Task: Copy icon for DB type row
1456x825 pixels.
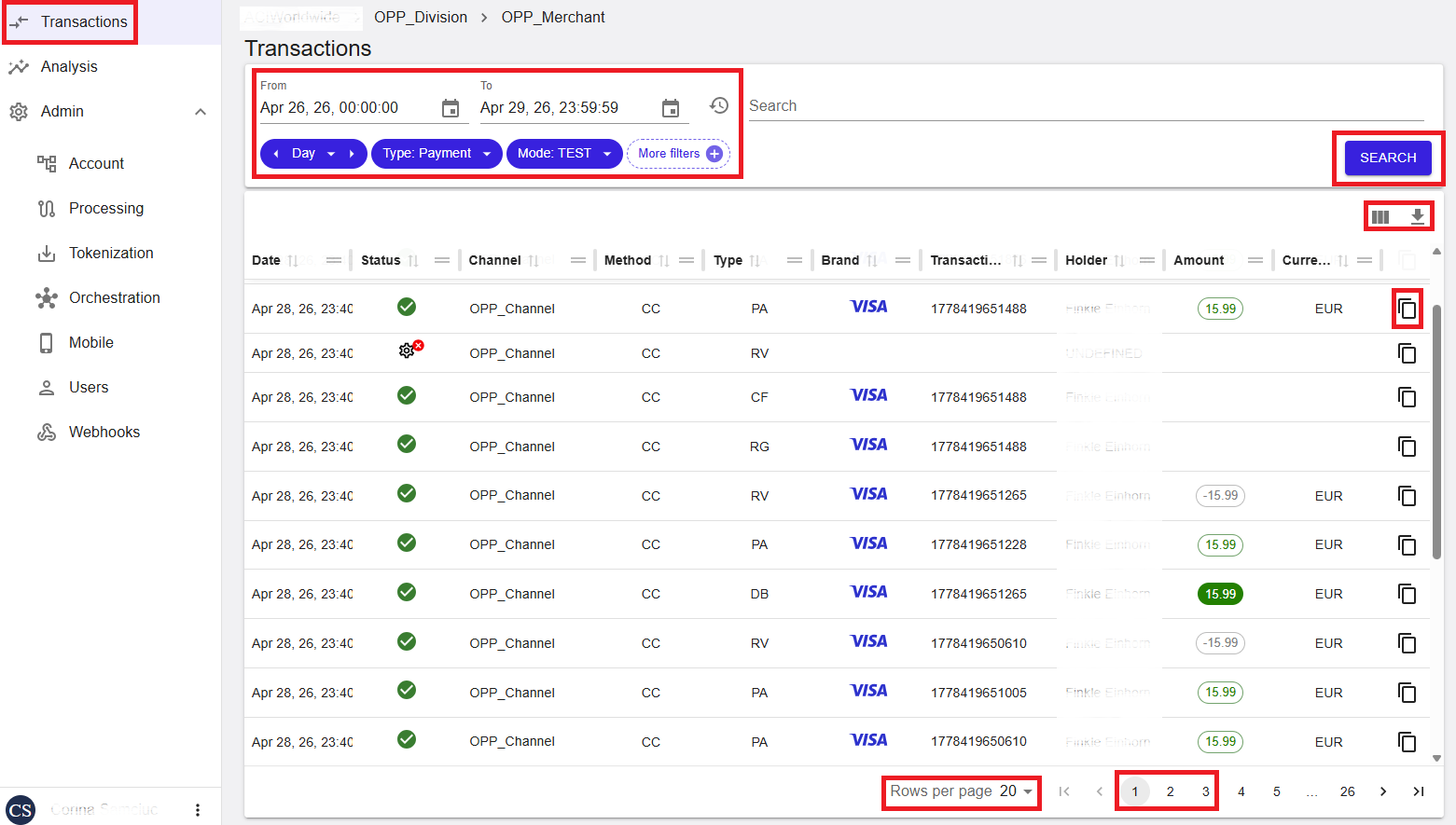Action: [1407, 594]
